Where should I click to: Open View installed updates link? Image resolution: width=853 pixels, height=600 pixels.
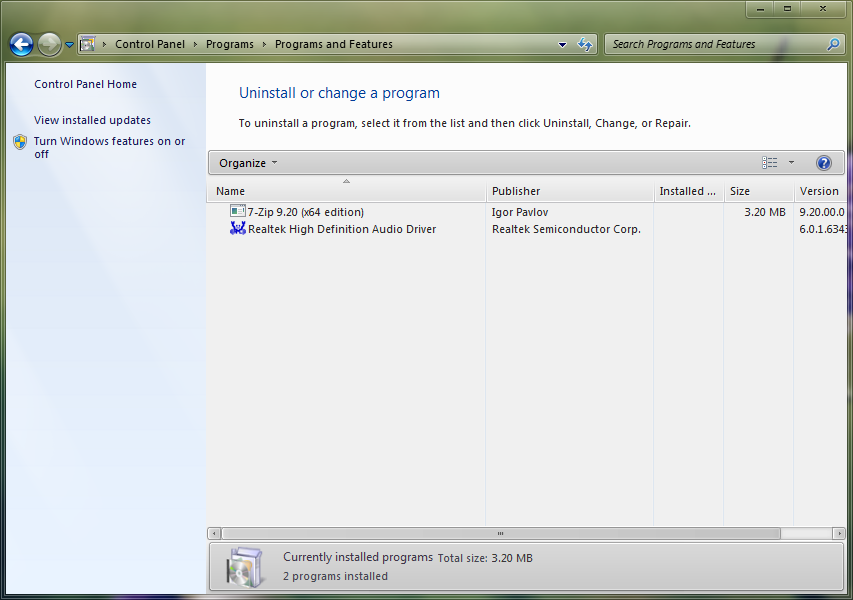click(x=92, y=120)
